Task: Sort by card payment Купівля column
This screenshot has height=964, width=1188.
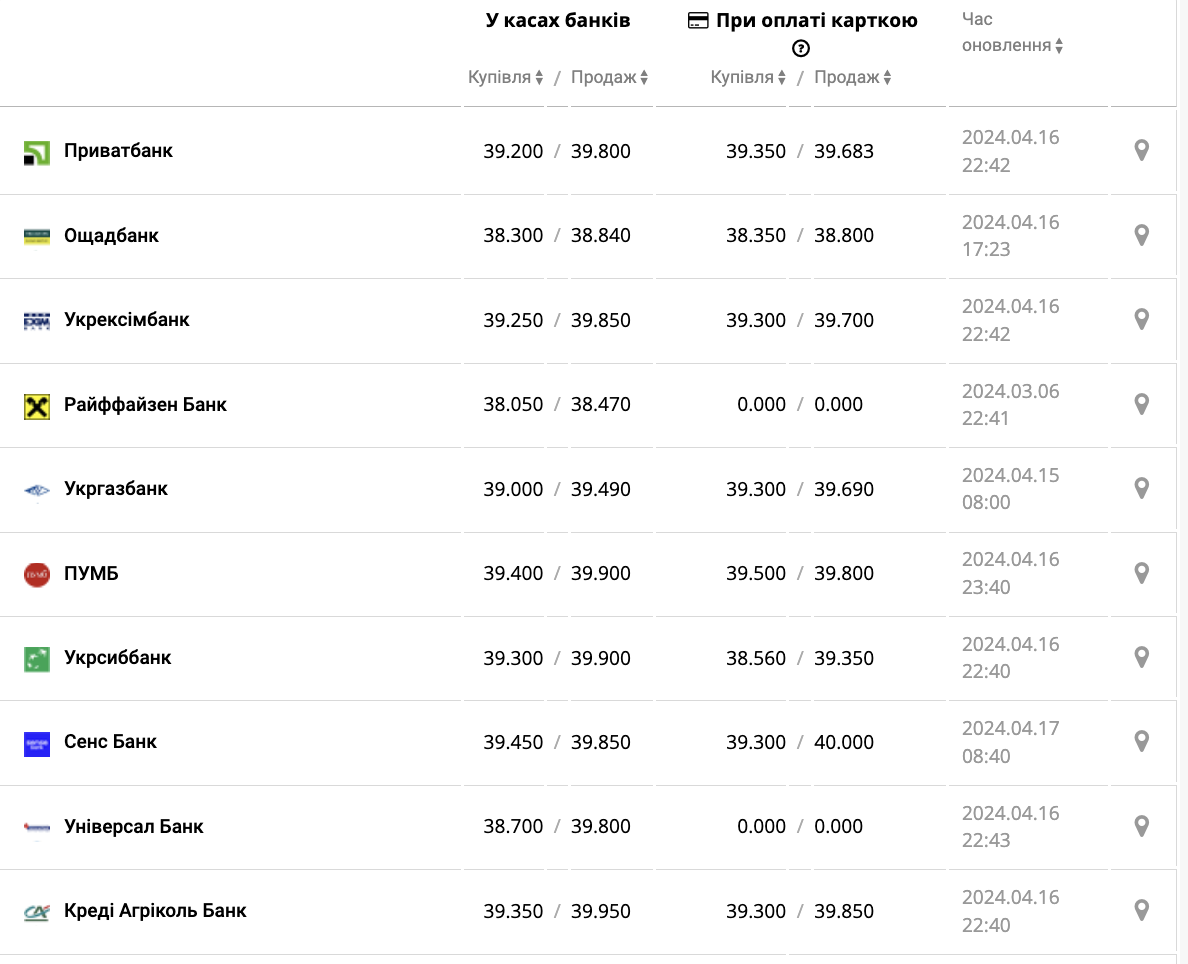Action: (x=749, y=77)
